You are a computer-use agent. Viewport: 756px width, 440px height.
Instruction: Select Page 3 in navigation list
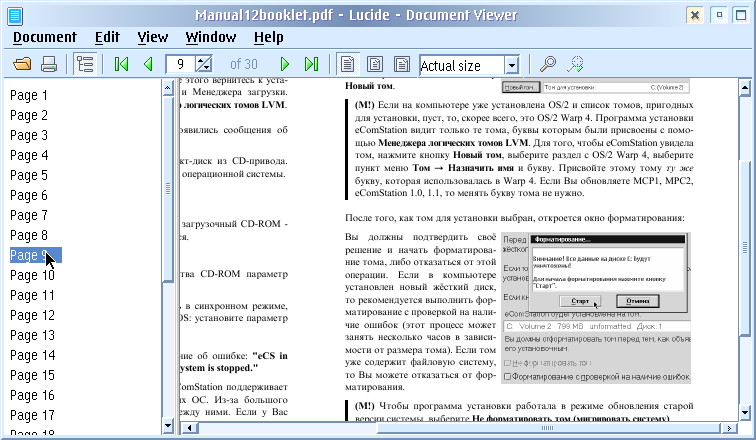[29, 135]
